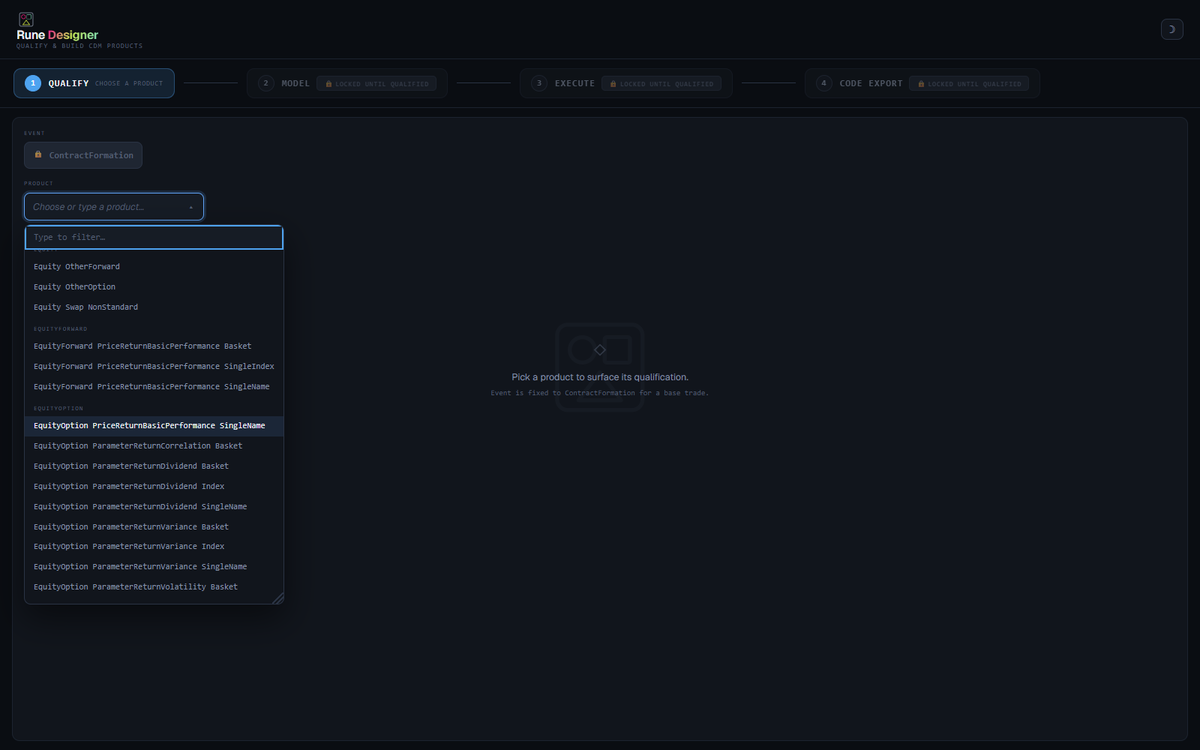Click the dropdown list corner grip handle
The image size is (1200, 750).
pos(277,597)
